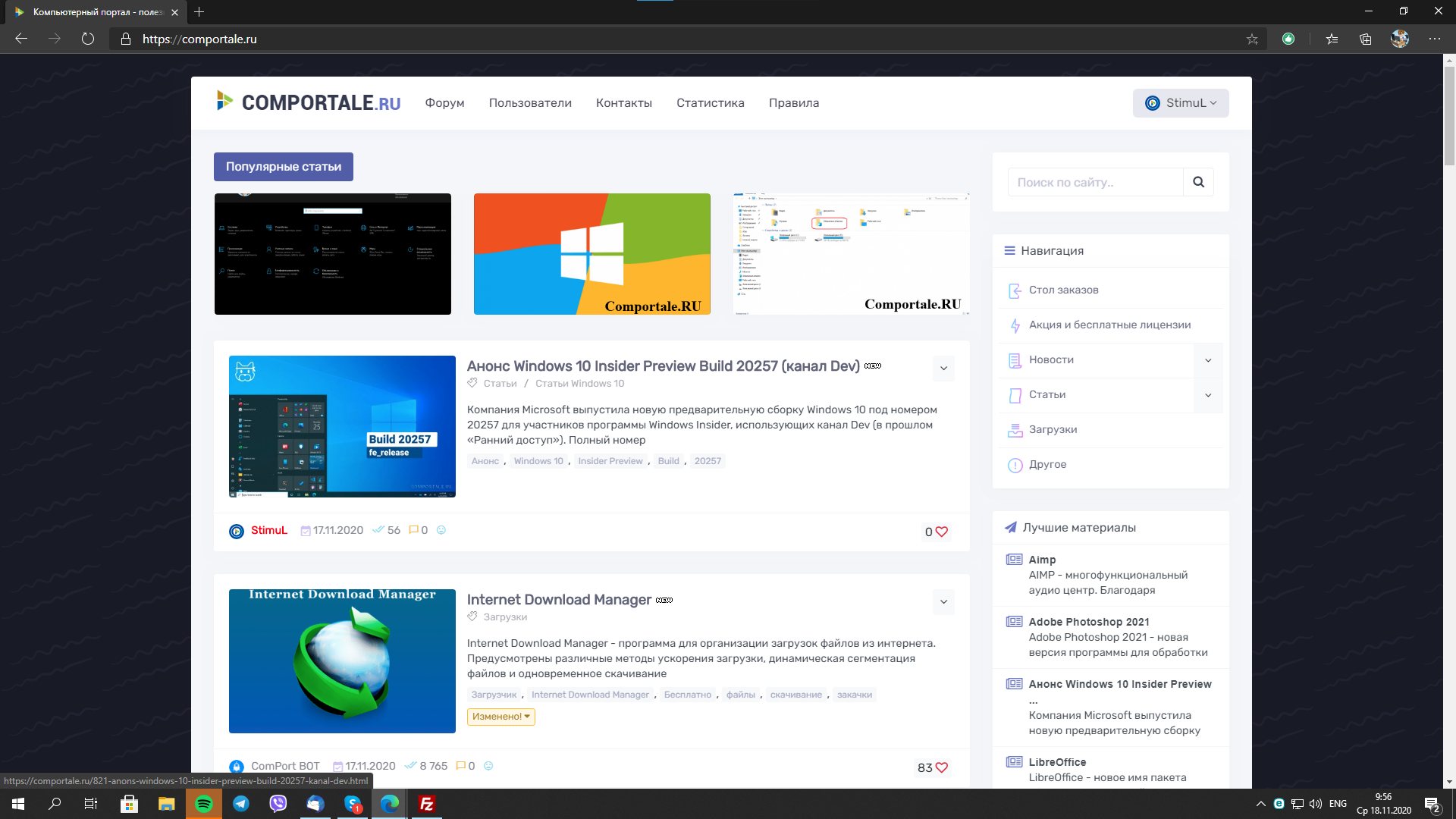Open Стол заказов navigation item
Image resolution: width=1456 pixels, height=819 pixels.
[1063, 290]
